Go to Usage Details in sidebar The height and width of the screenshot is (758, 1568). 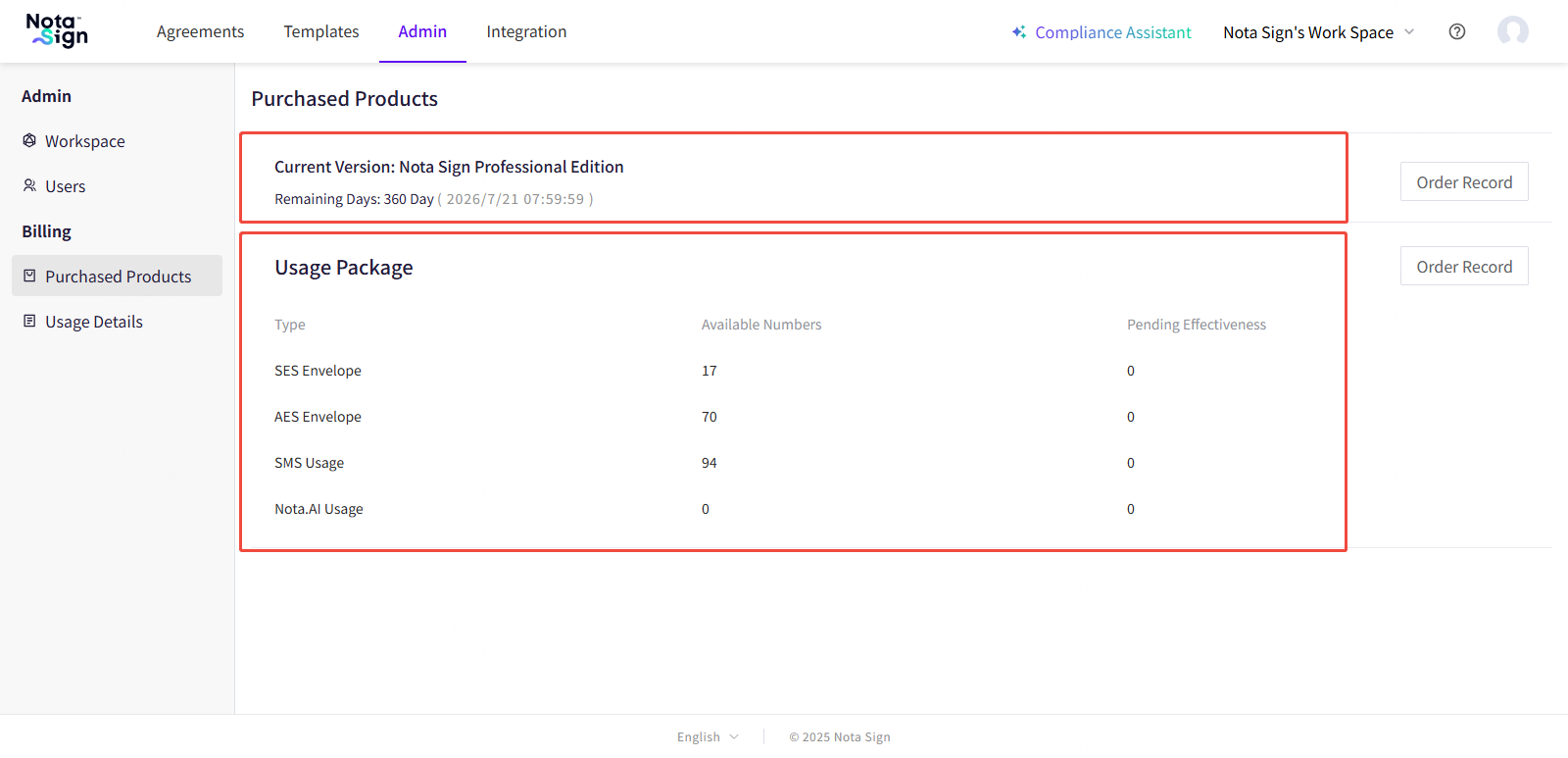[94, 322]
